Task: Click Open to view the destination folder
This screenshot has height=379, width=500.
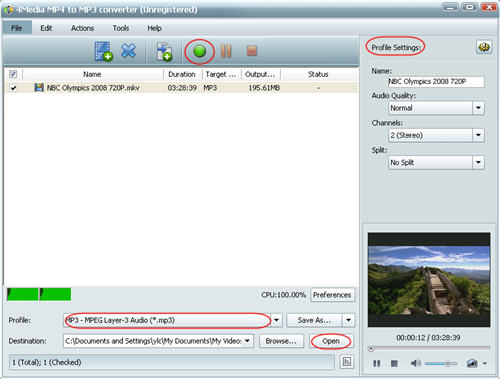Action: pyautogui.click(x=331, y=341)
